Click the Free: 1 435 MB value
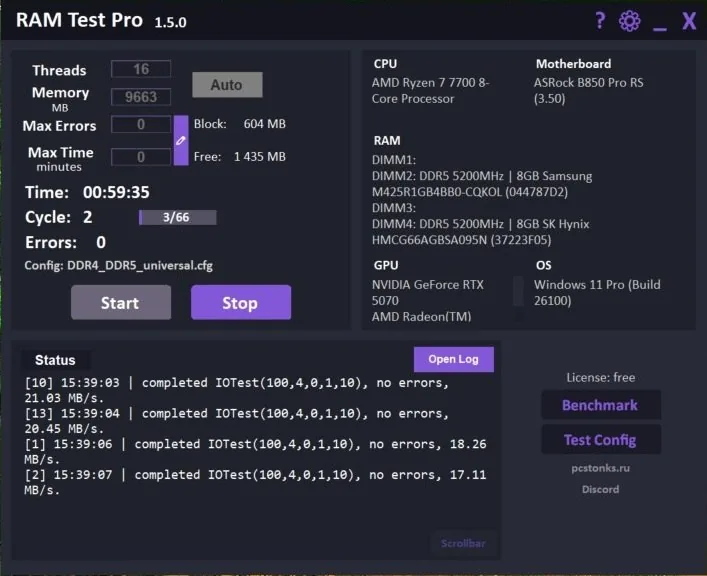The width and height of the screenshot is (707, 576). pyautogui.click(x=239, y=157)
